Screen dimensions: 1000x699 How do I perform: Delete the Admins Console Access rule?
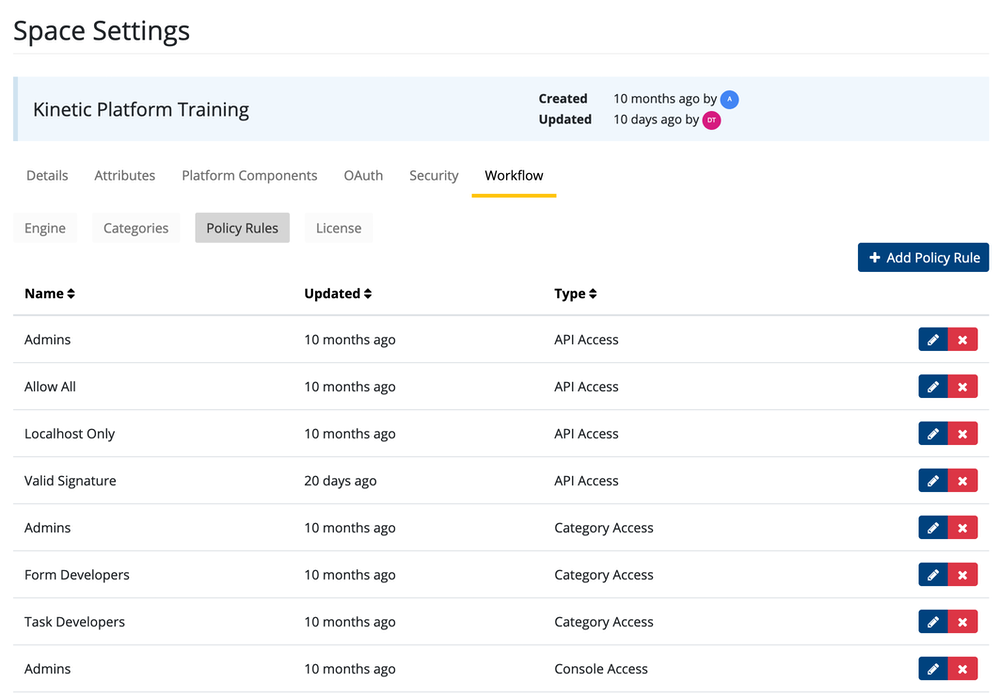coord(963,669)
